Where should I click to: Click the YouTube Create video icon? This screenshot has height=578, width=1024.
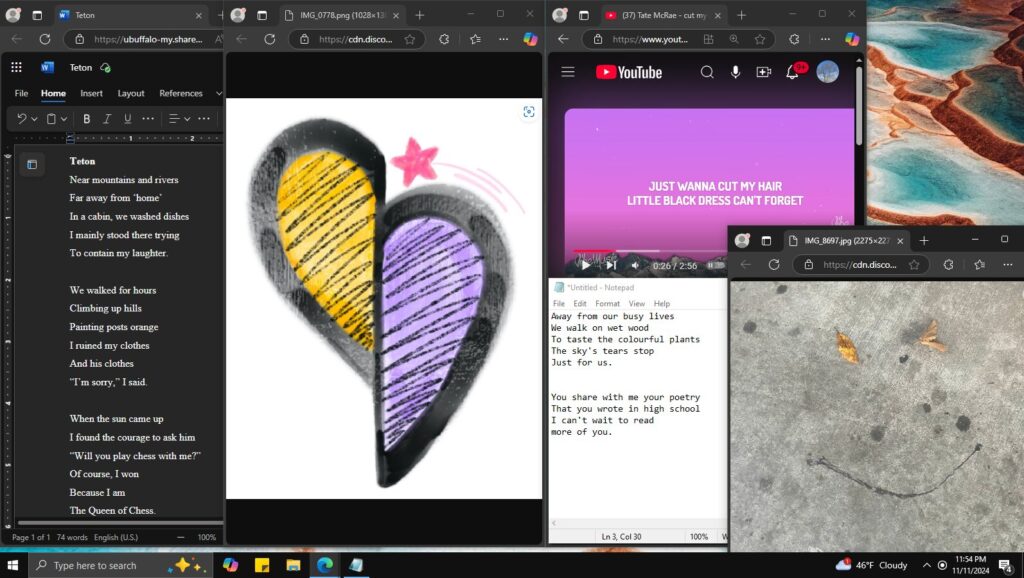[x=764, y=72]
